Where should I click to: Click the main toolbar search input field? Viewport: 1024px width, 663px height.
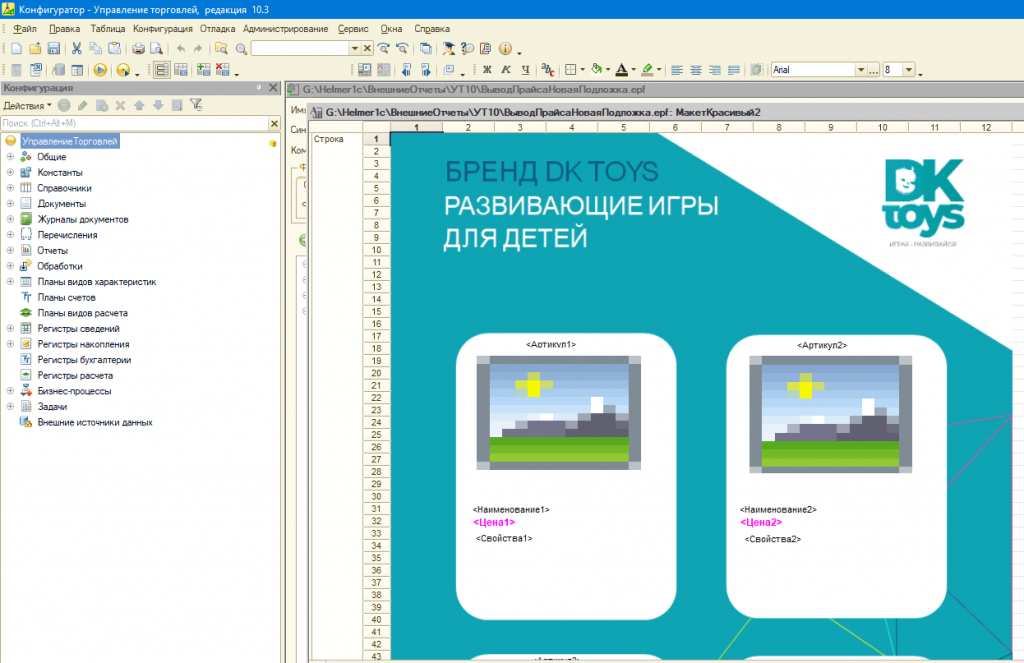(x=300, y=48)
